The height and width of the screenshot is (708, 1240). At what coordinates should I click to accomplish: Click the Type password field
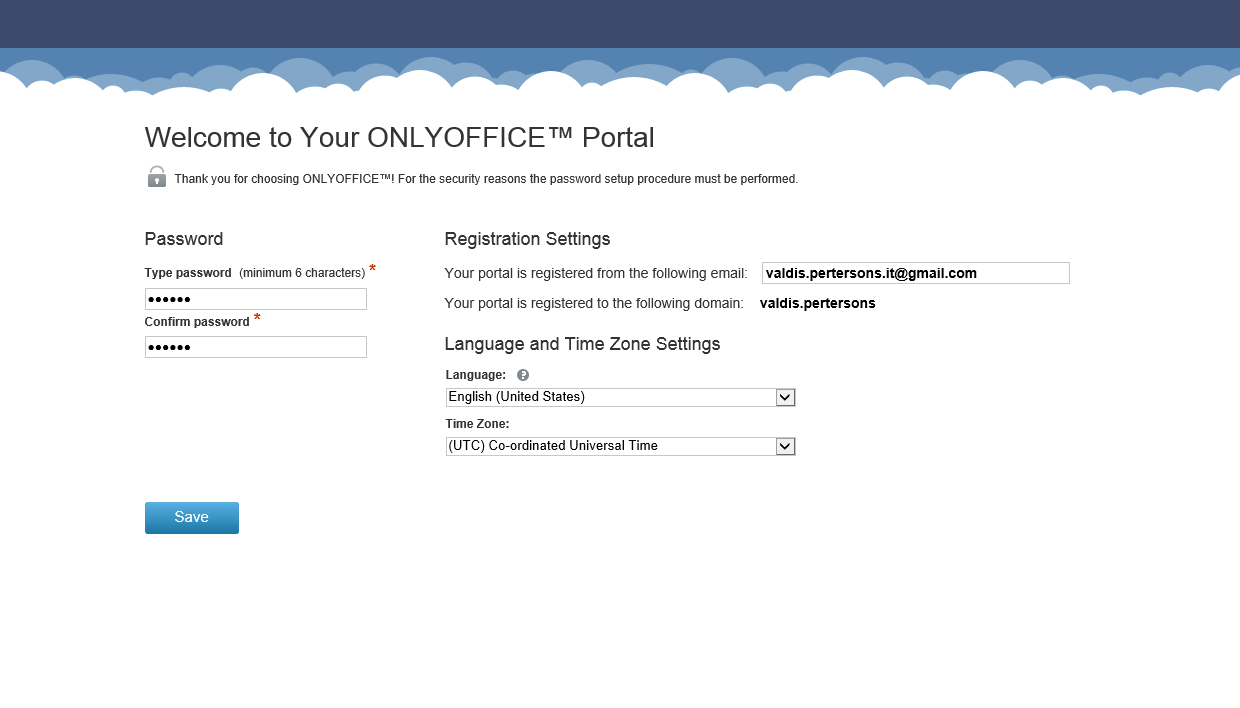256,299
